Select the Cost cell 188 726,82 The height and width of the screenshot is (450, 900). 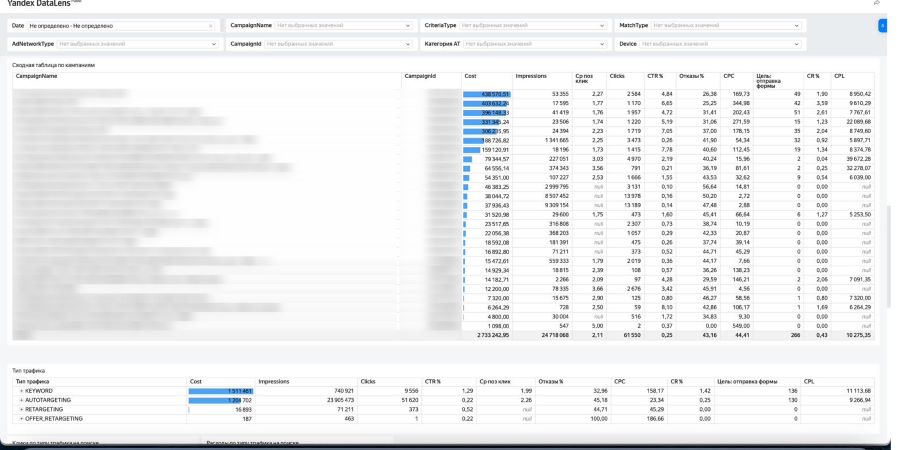coord(487,140)
